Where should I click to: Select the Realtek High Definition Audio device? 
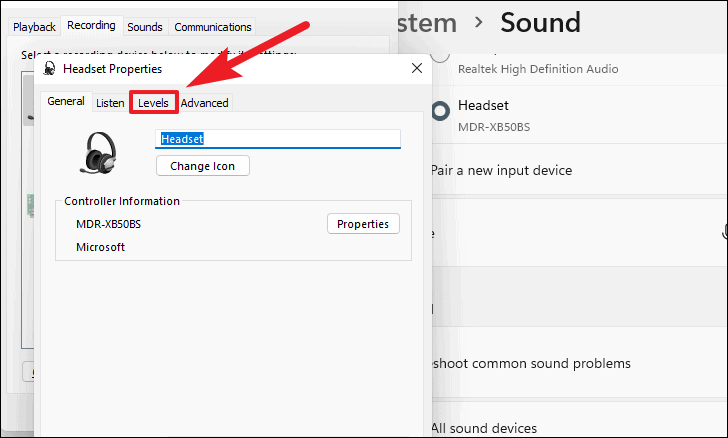pos(538,68)
